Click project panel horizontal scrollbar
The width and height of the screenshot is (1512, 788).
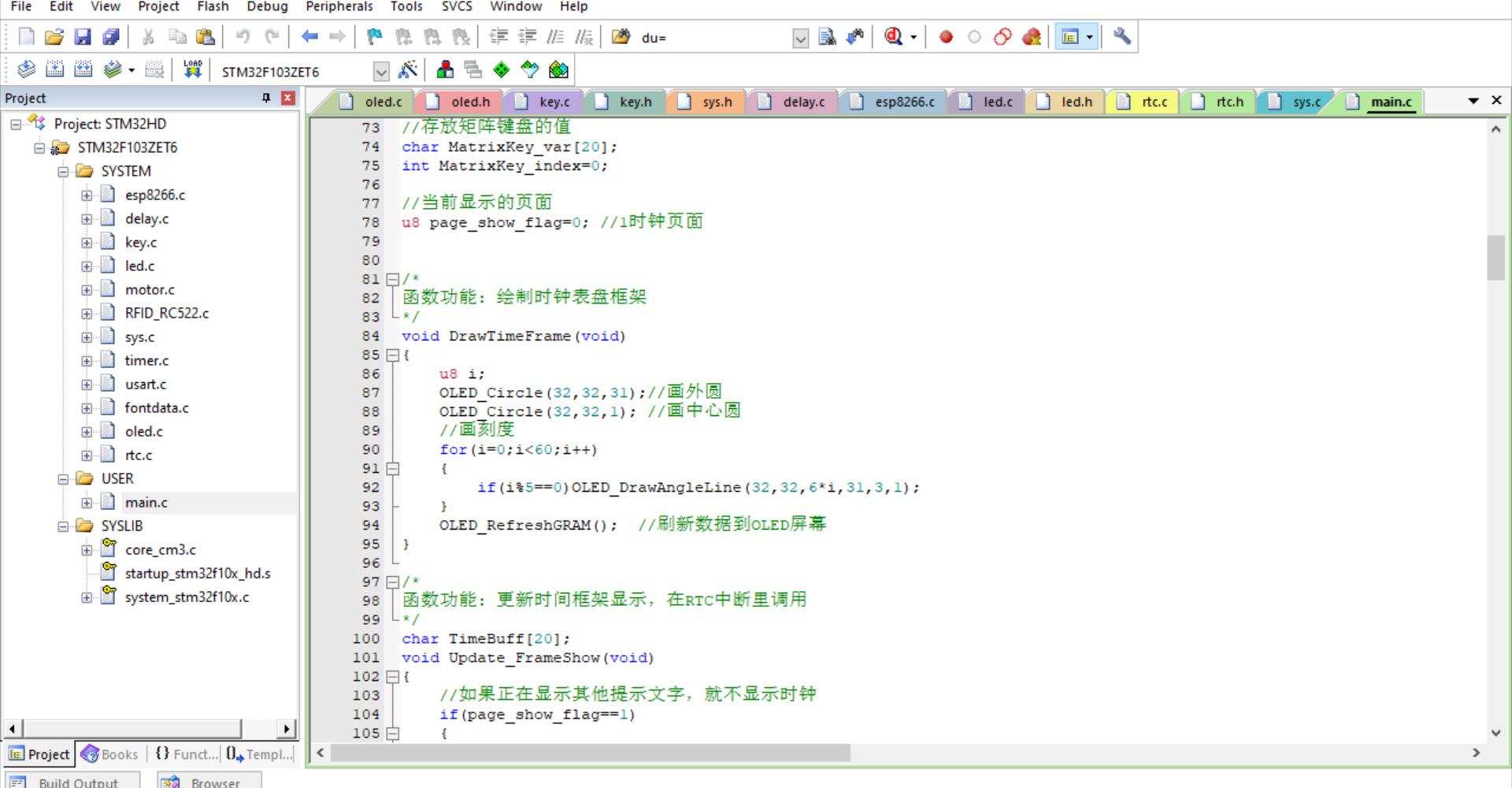131,728
